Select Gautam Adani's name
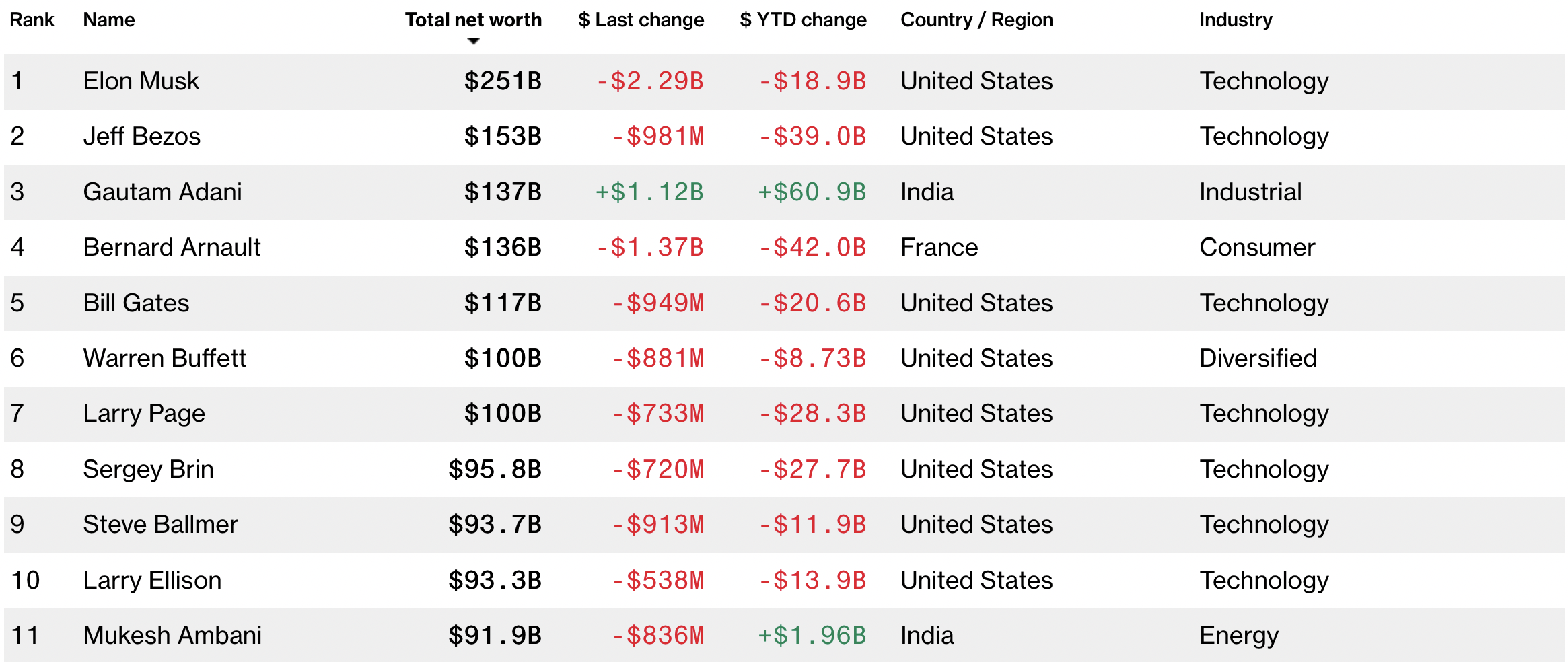 (x=162, y=192)
